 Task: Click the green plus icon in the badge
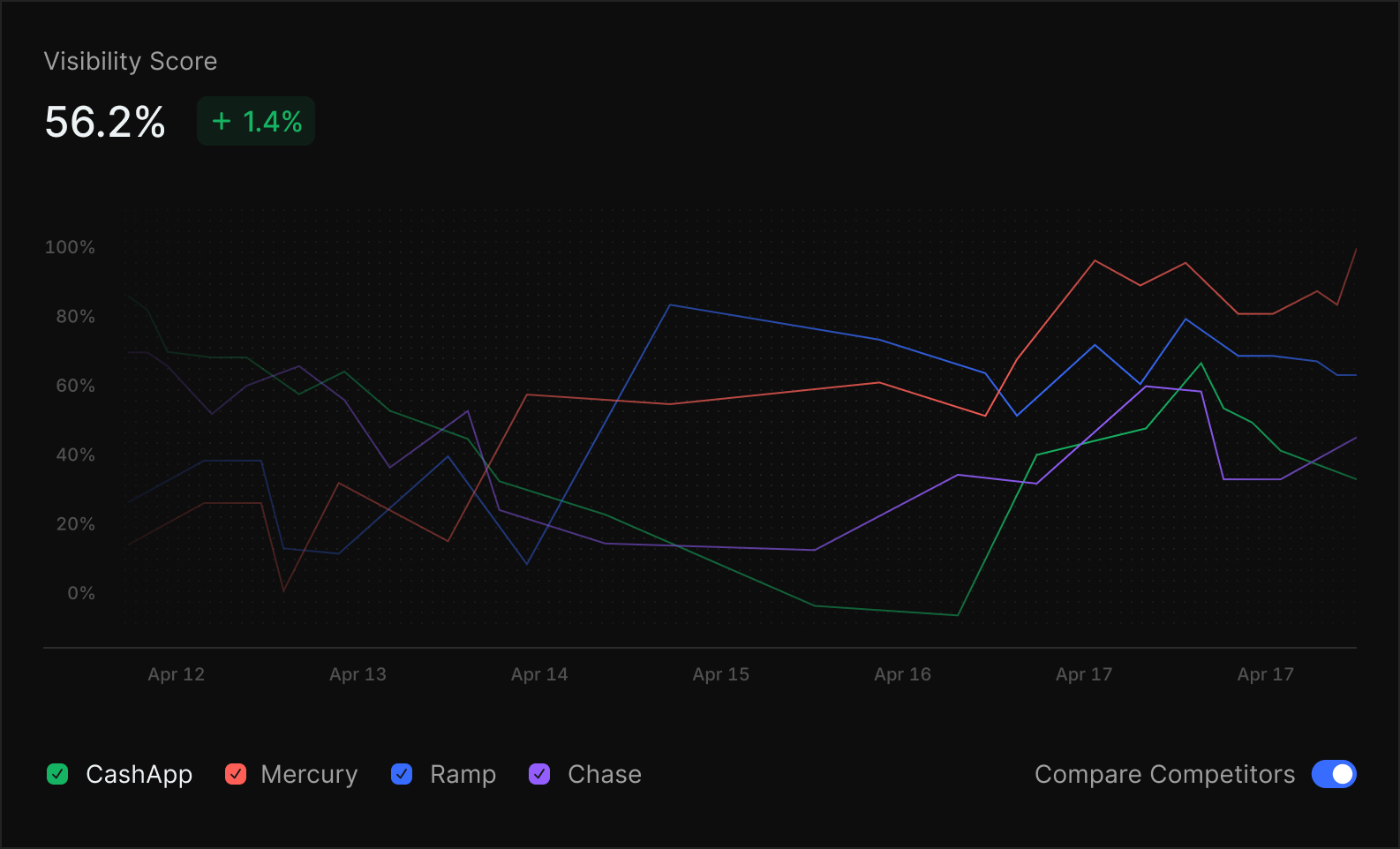click(221, 122)
